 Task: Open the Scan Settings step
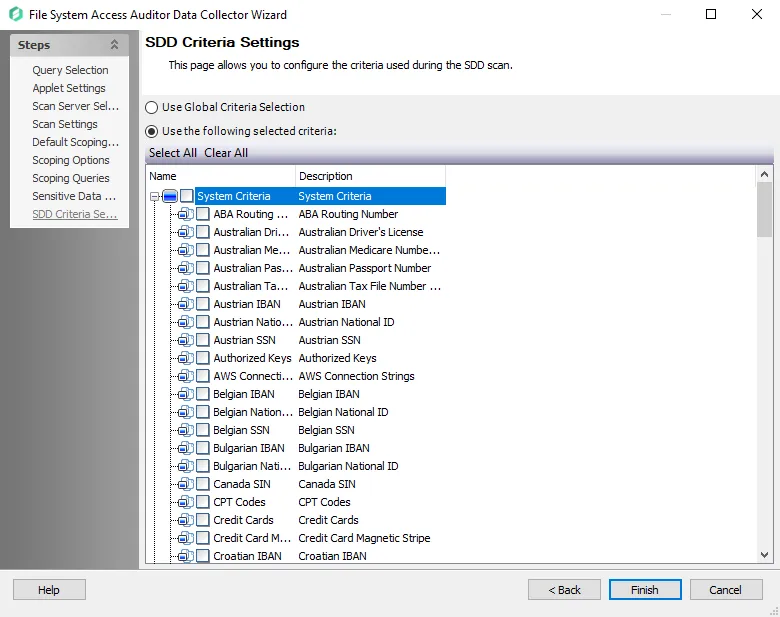pos(65,124)
